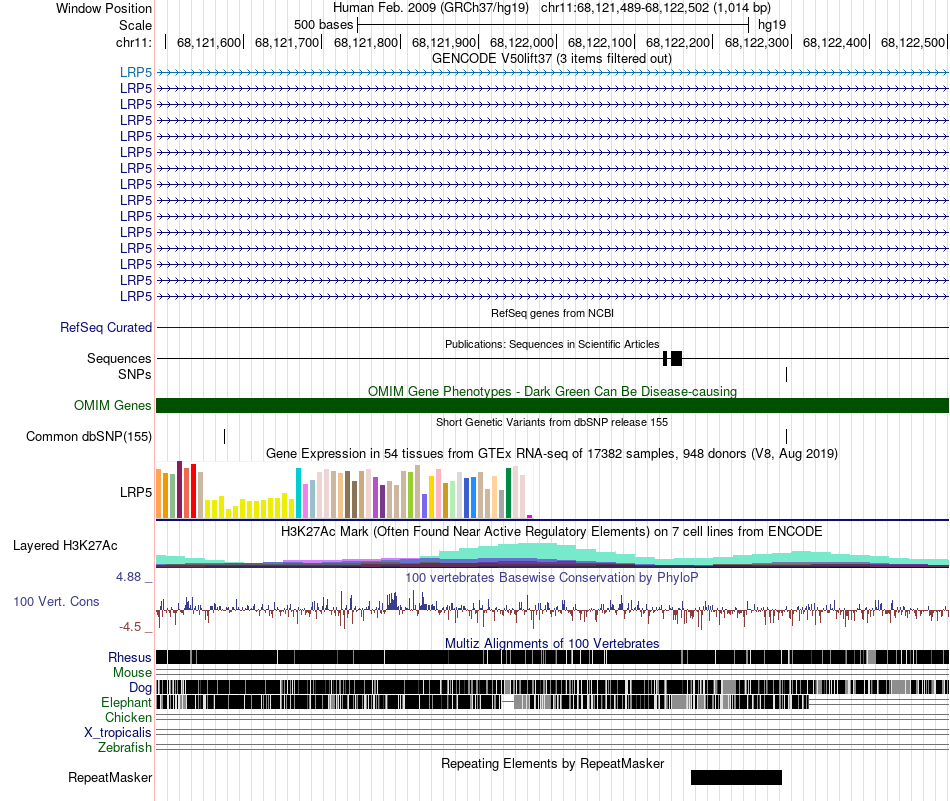
Task: Click the cyan bar in the GTEx chart
Action: point(298,493)
